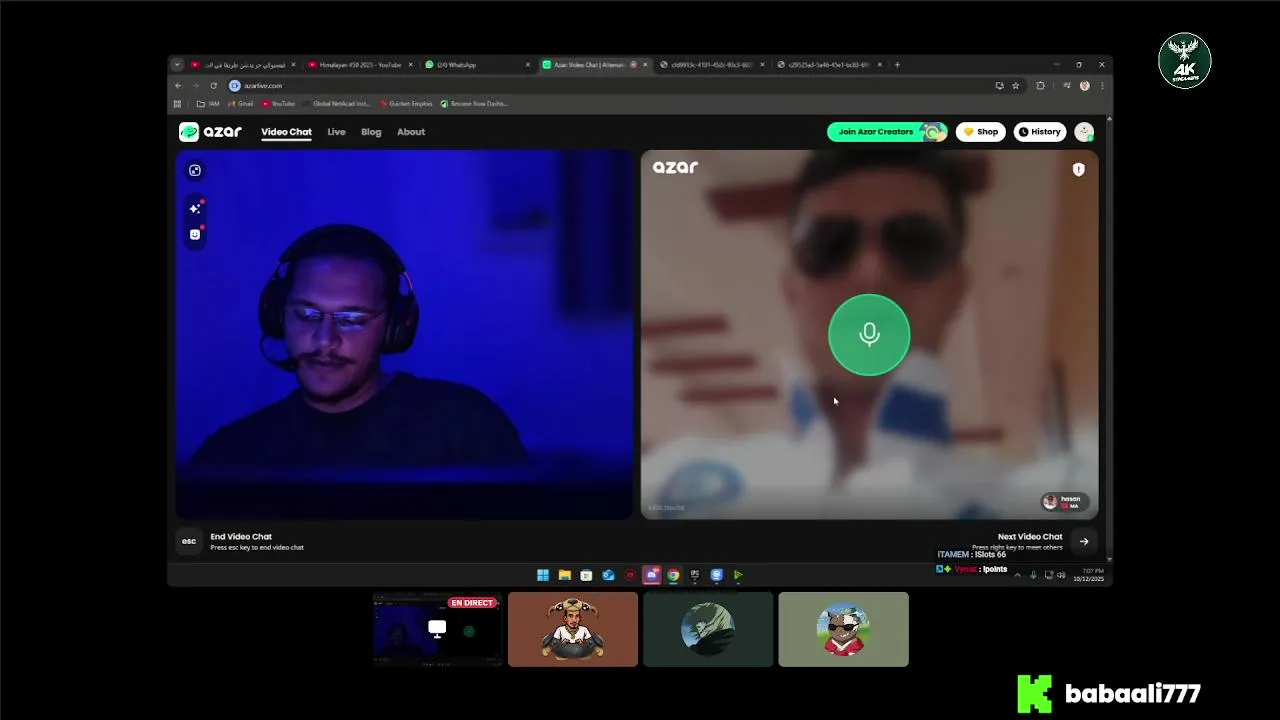Open the Video Chat tab

pyautogui.click(x=286, y=132)
